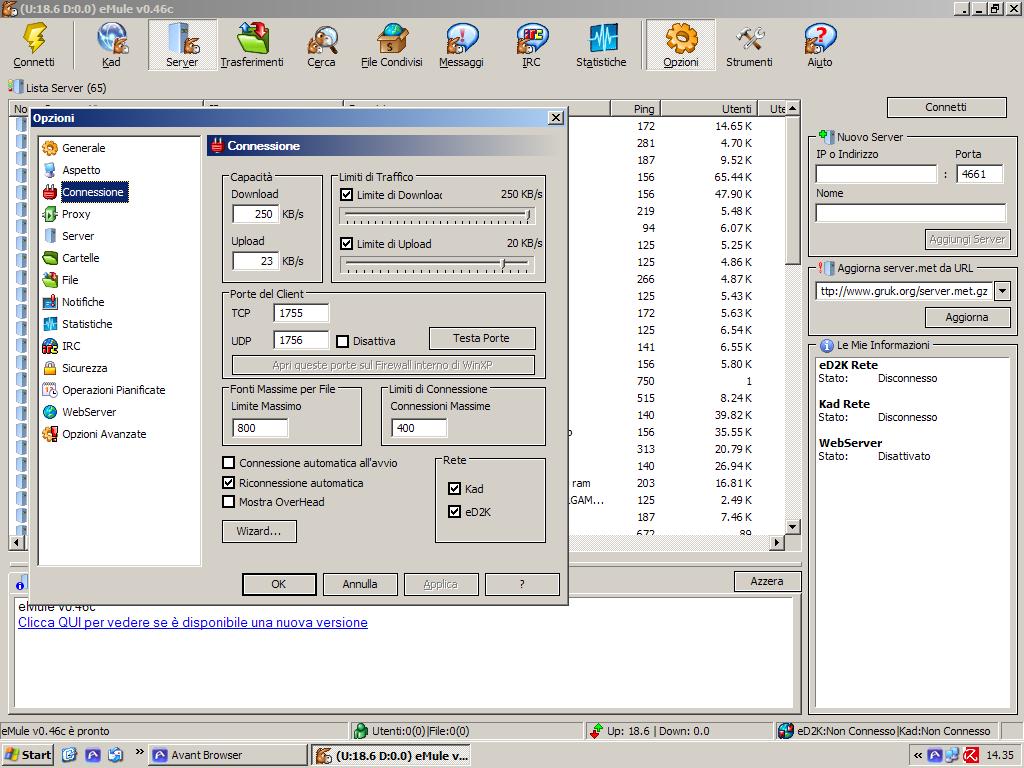Click the download limit slider

click(x=436, y=216)
